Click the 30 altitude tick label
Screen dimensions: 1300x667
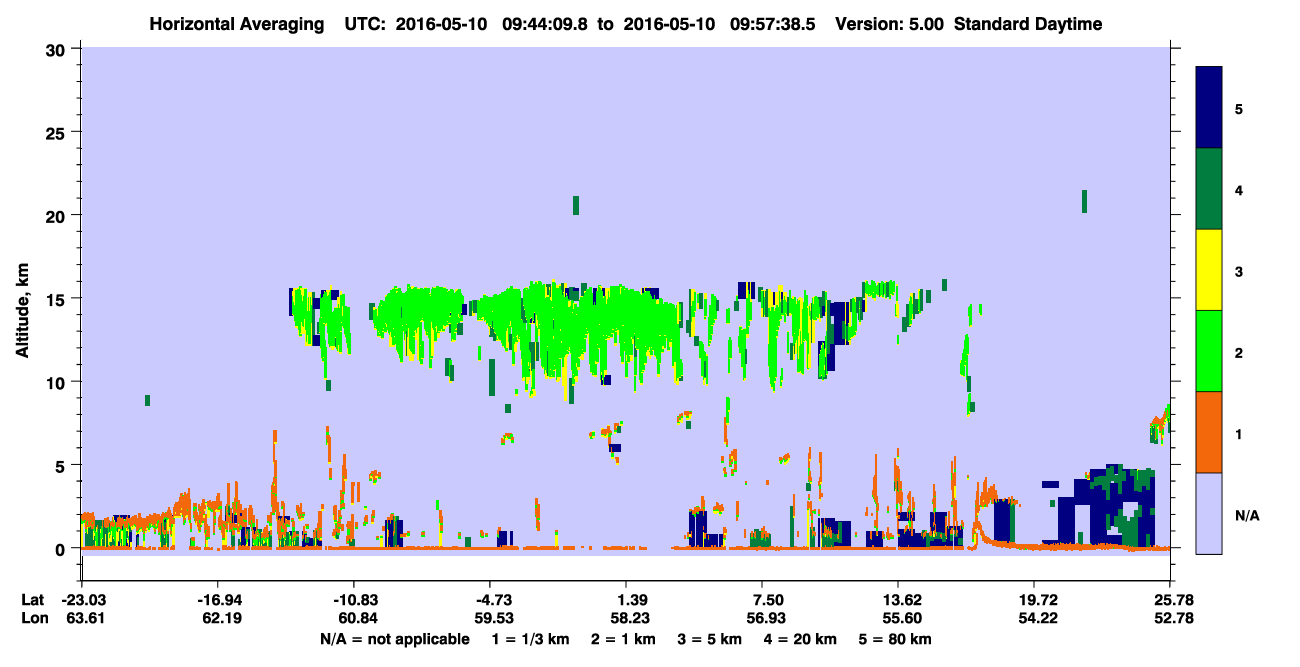coord(58,49)
